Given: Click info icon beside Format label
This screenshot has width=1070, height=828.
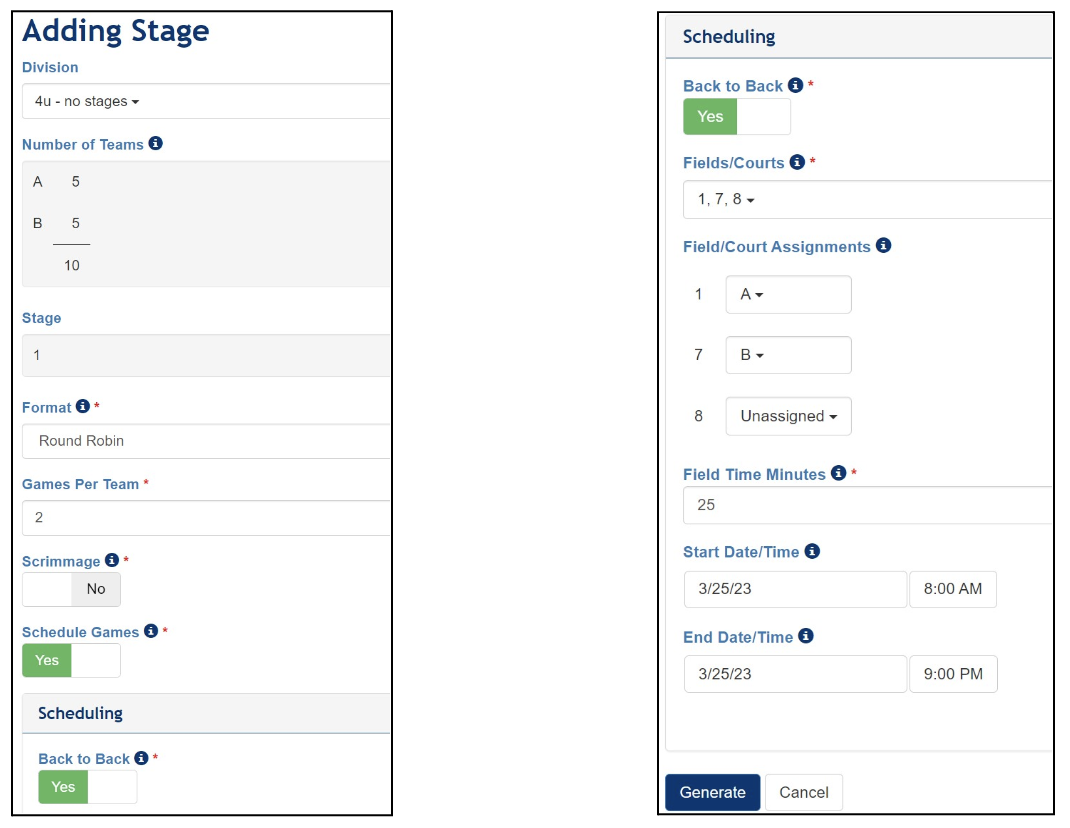Looking at the screenshot, I should [83, 407].
